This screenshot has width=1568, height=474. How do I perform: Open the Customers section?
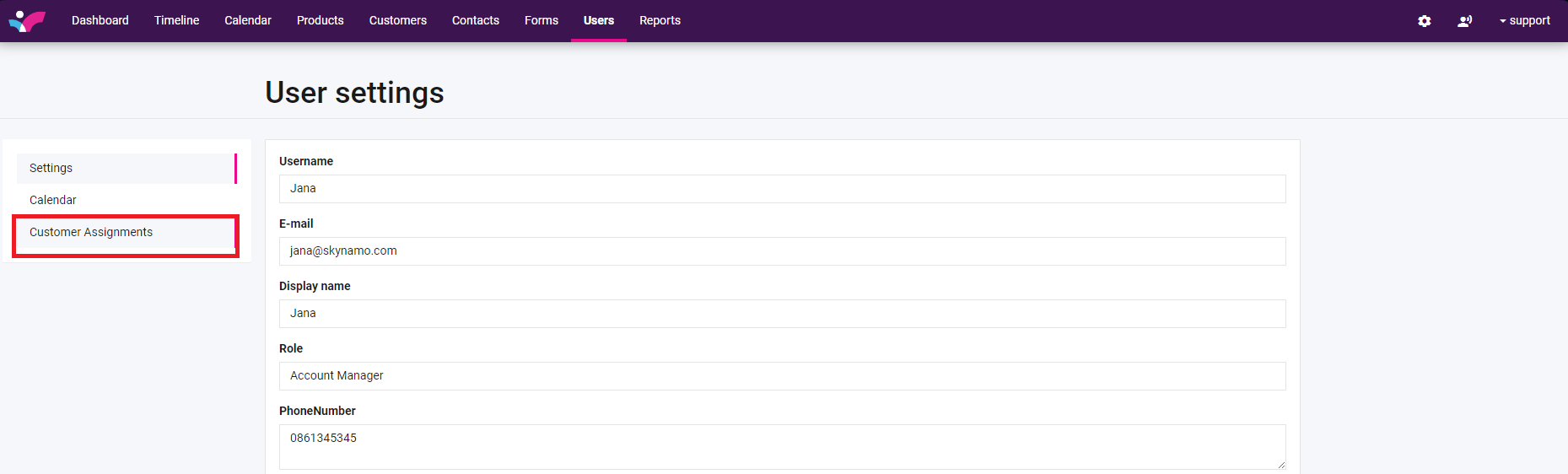tap(397, 20)
